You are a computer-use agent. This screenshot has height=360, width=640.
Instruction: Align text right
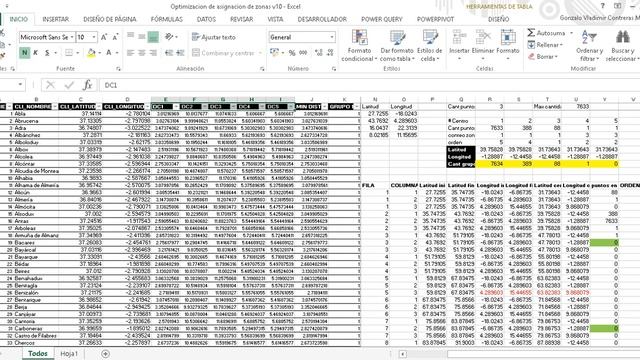click(153, 53)
